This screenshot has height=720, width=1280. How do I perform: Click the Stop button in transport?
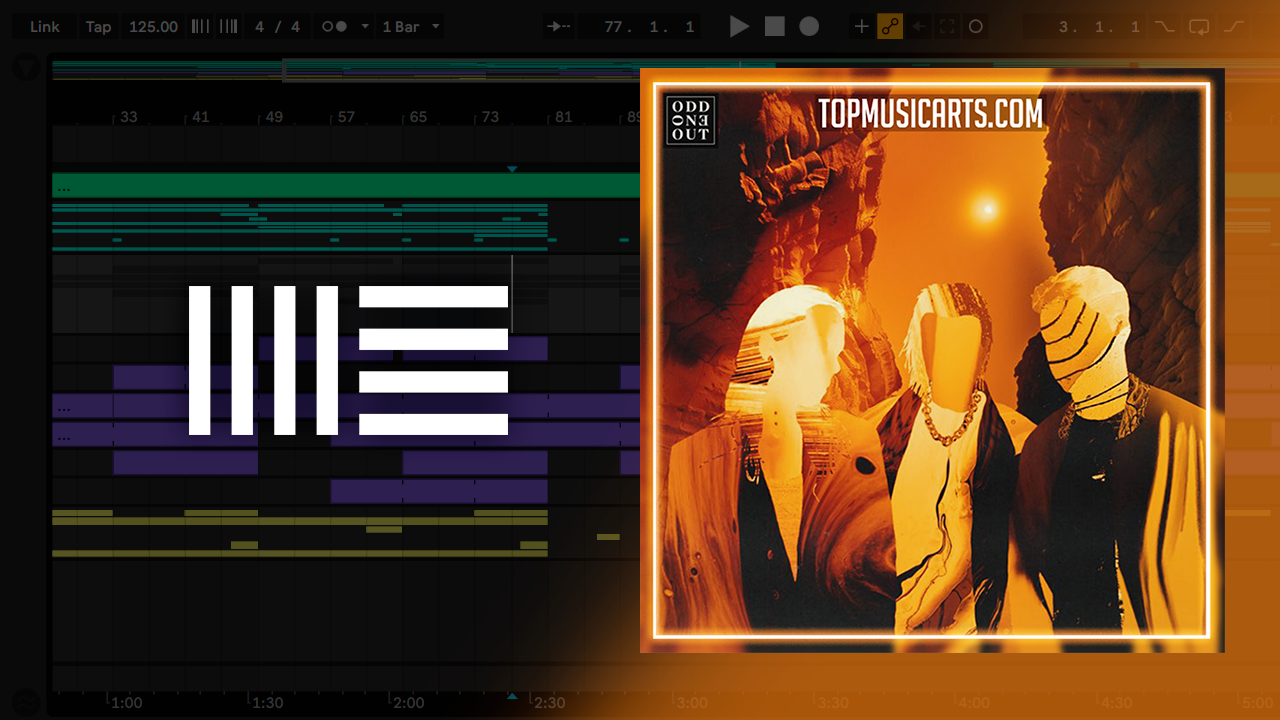[x=775, y=27]
